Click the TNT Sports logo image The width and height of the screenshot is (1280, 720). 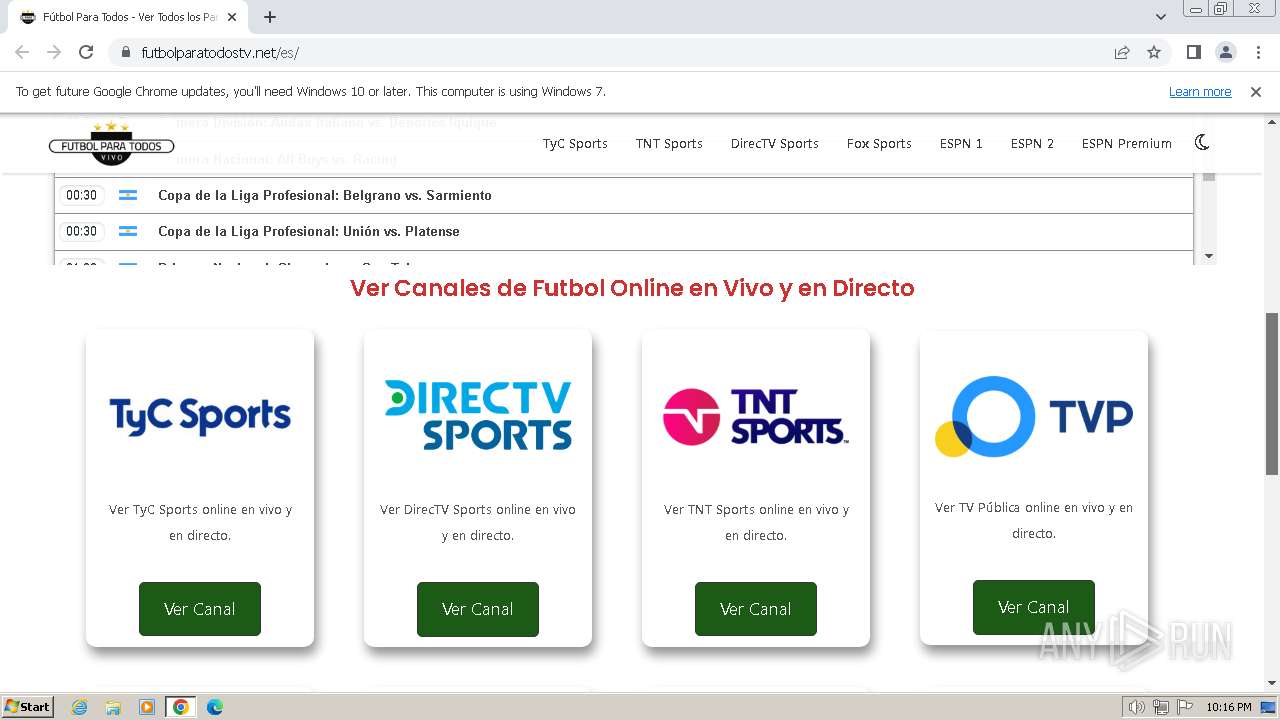point(756,416)
